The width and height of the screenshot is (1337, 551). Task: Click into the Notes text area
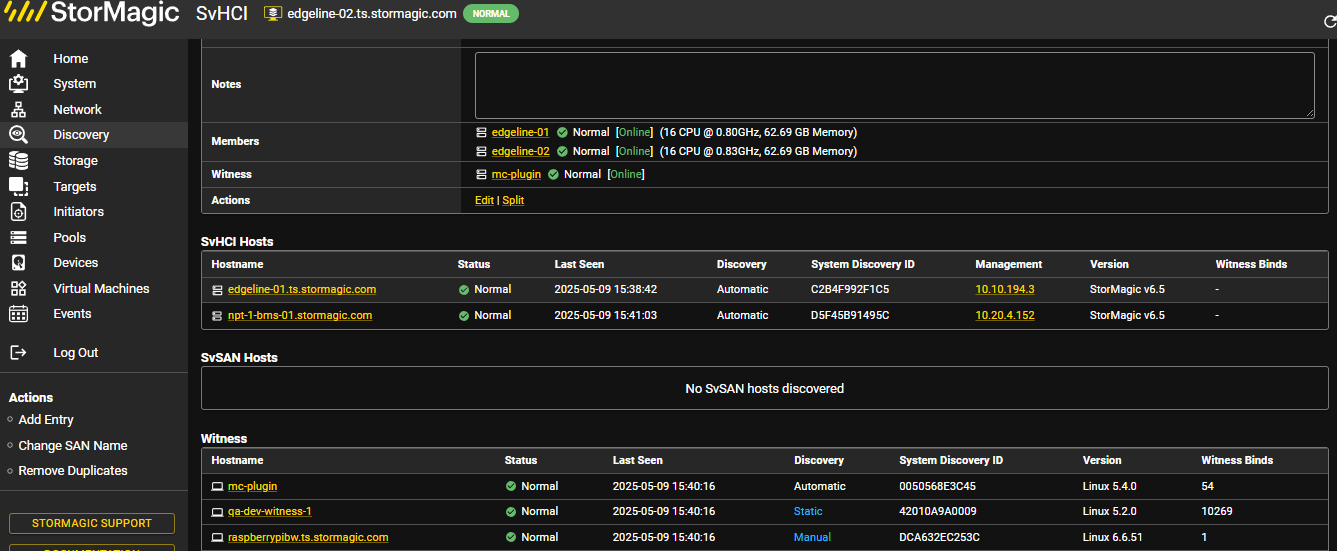[894, 85]
